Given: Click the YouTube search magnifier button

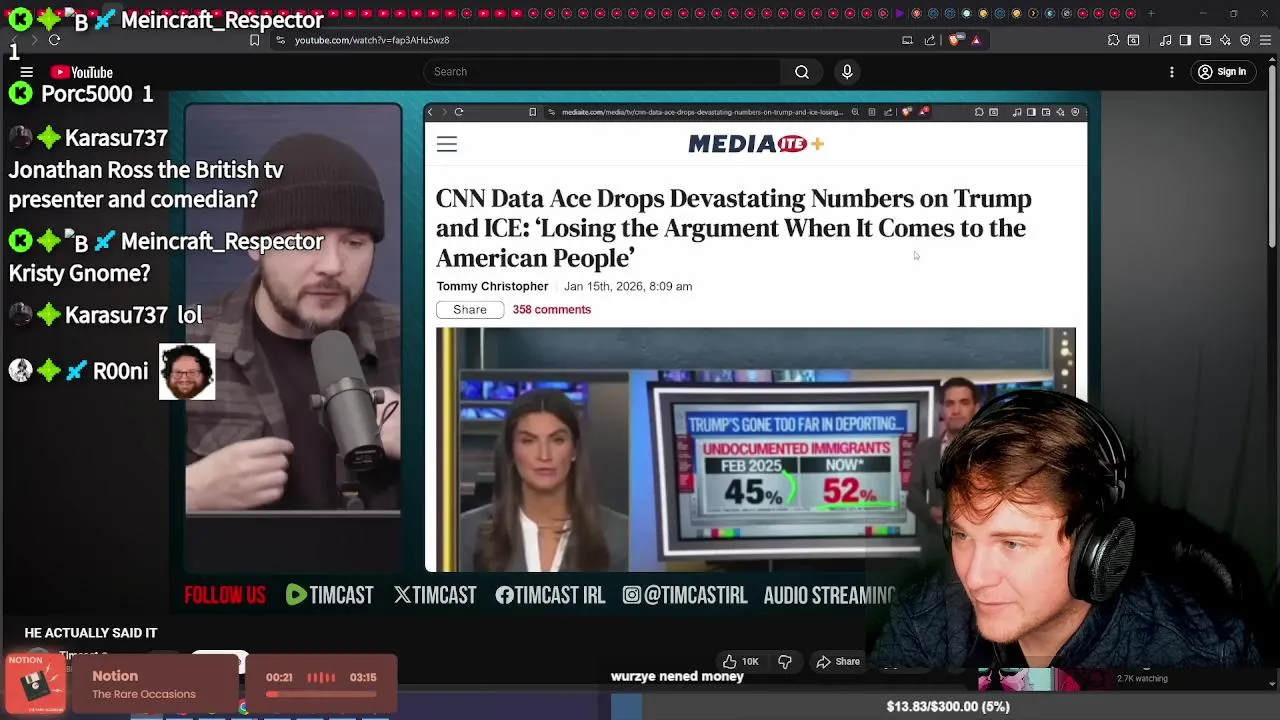Looking at the screenshot, I should pos(802,72).
